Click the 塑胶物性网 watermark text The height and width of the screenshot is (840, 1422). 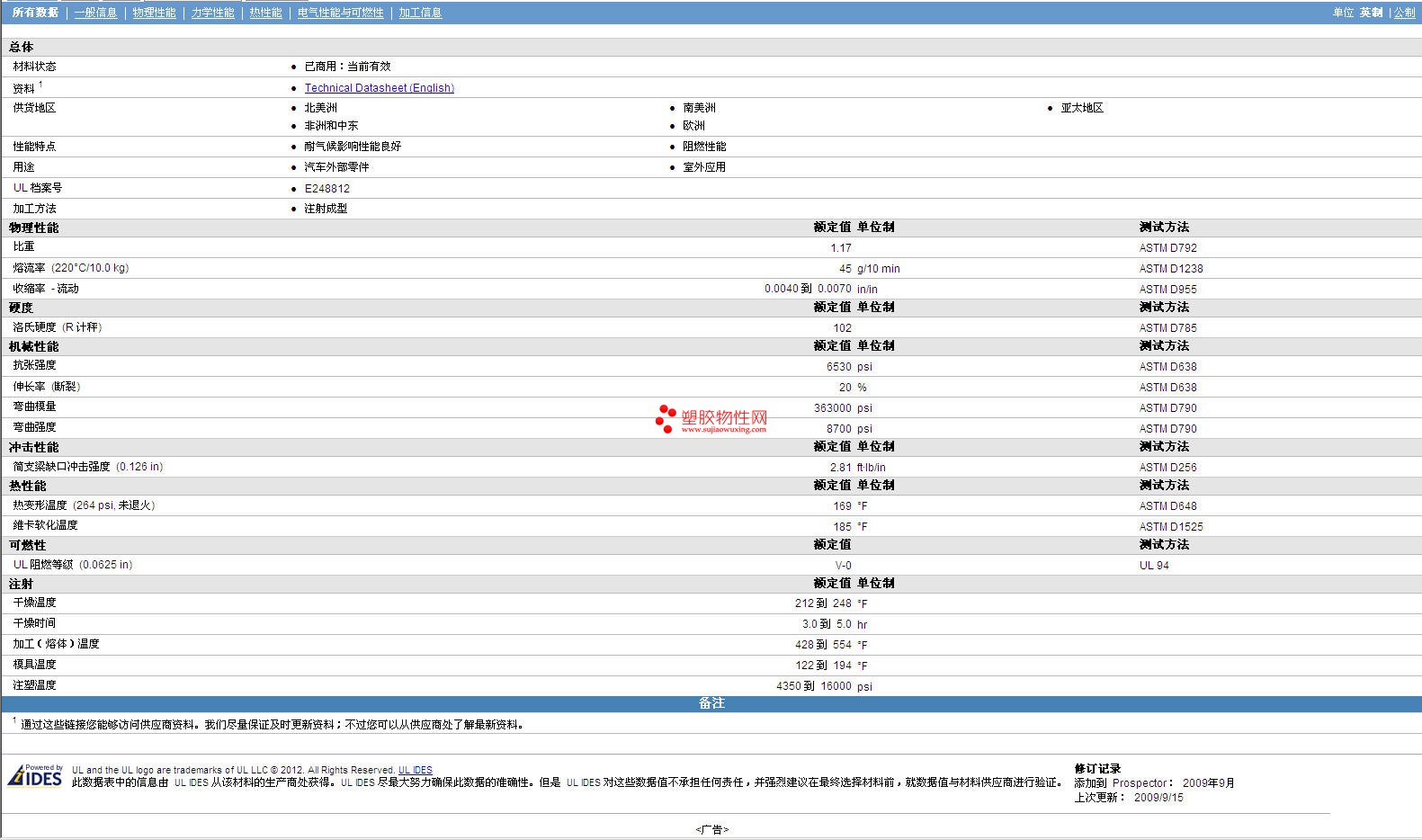click(724, 418)
